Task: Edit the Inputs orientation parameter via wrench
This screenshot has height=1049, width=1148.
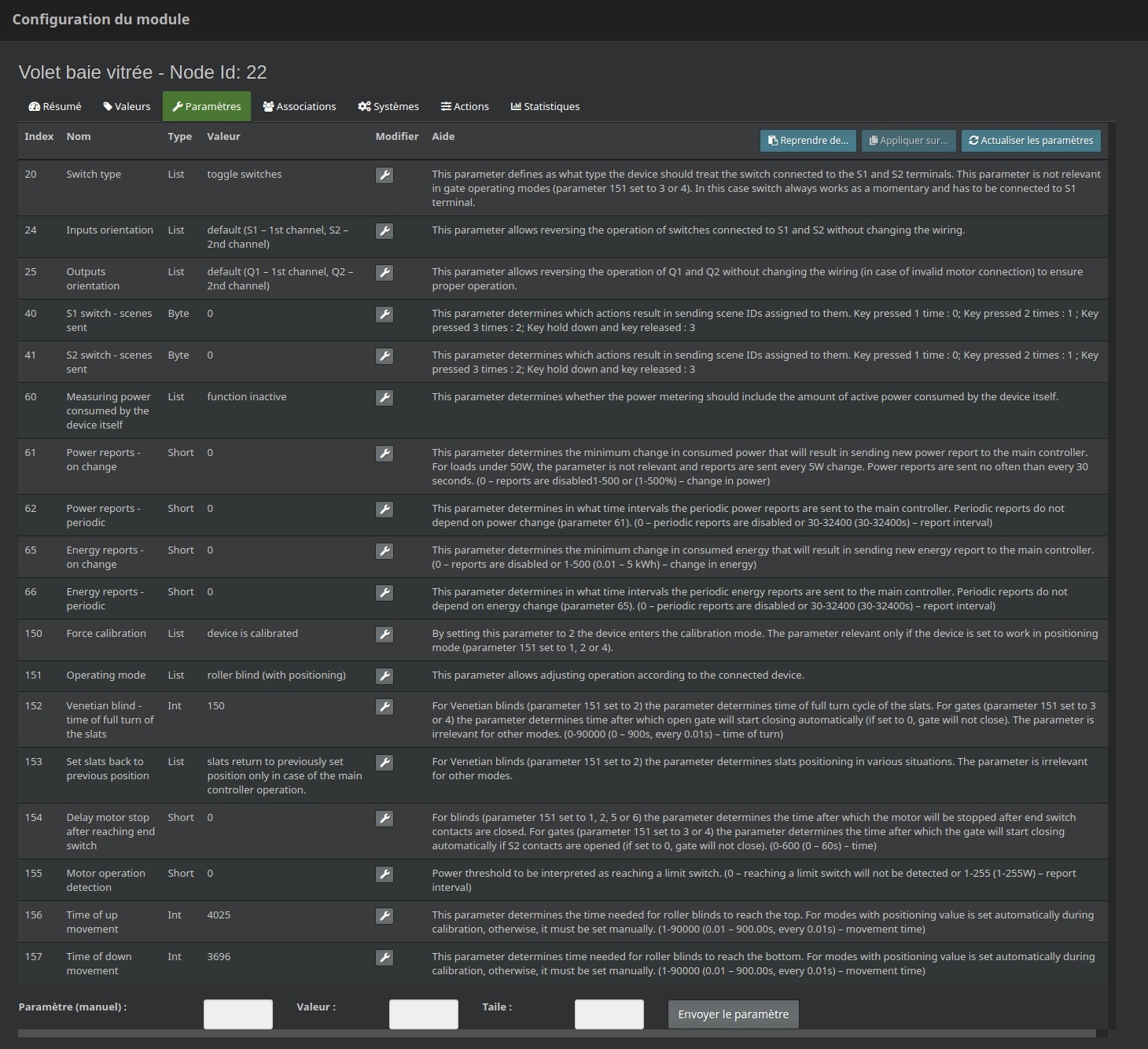Action: click(x=384, y=231)
